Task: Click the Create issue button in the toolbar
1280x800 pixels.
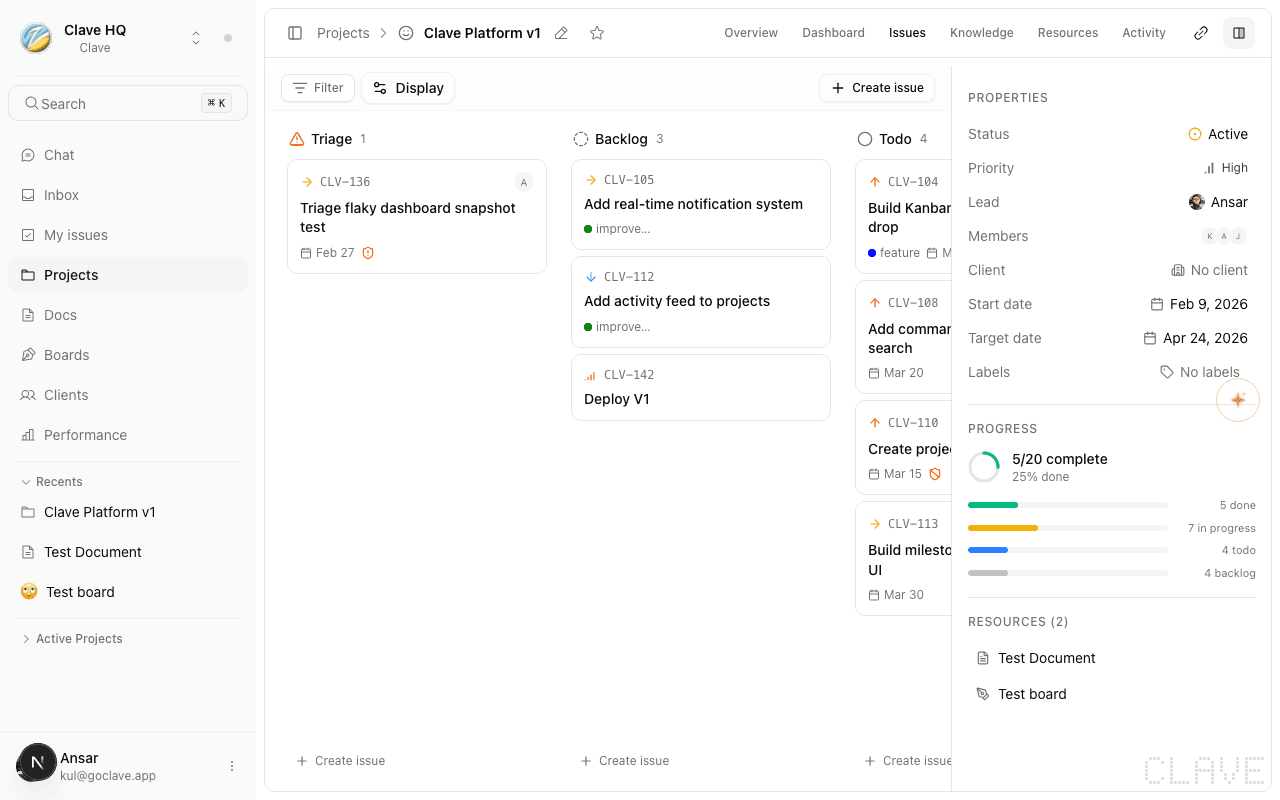Action: pos(876,88)
